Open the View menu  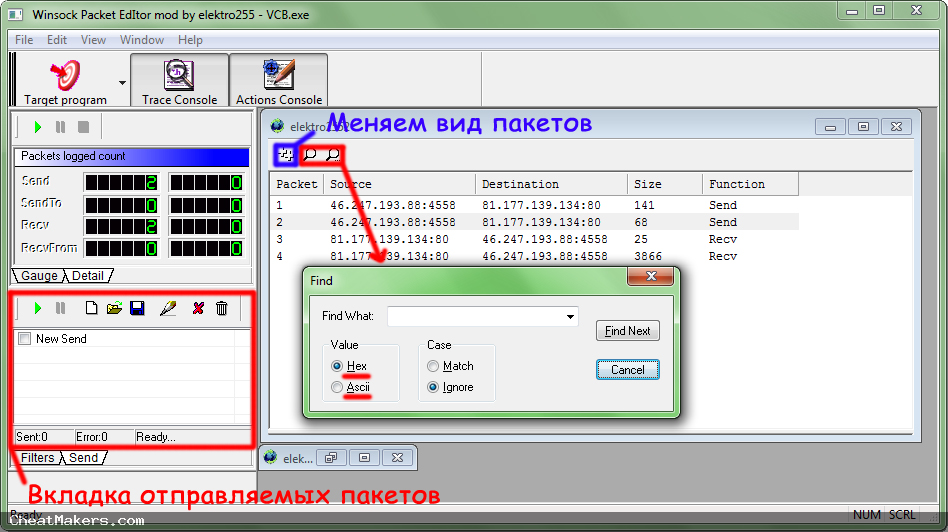point(93,40)
